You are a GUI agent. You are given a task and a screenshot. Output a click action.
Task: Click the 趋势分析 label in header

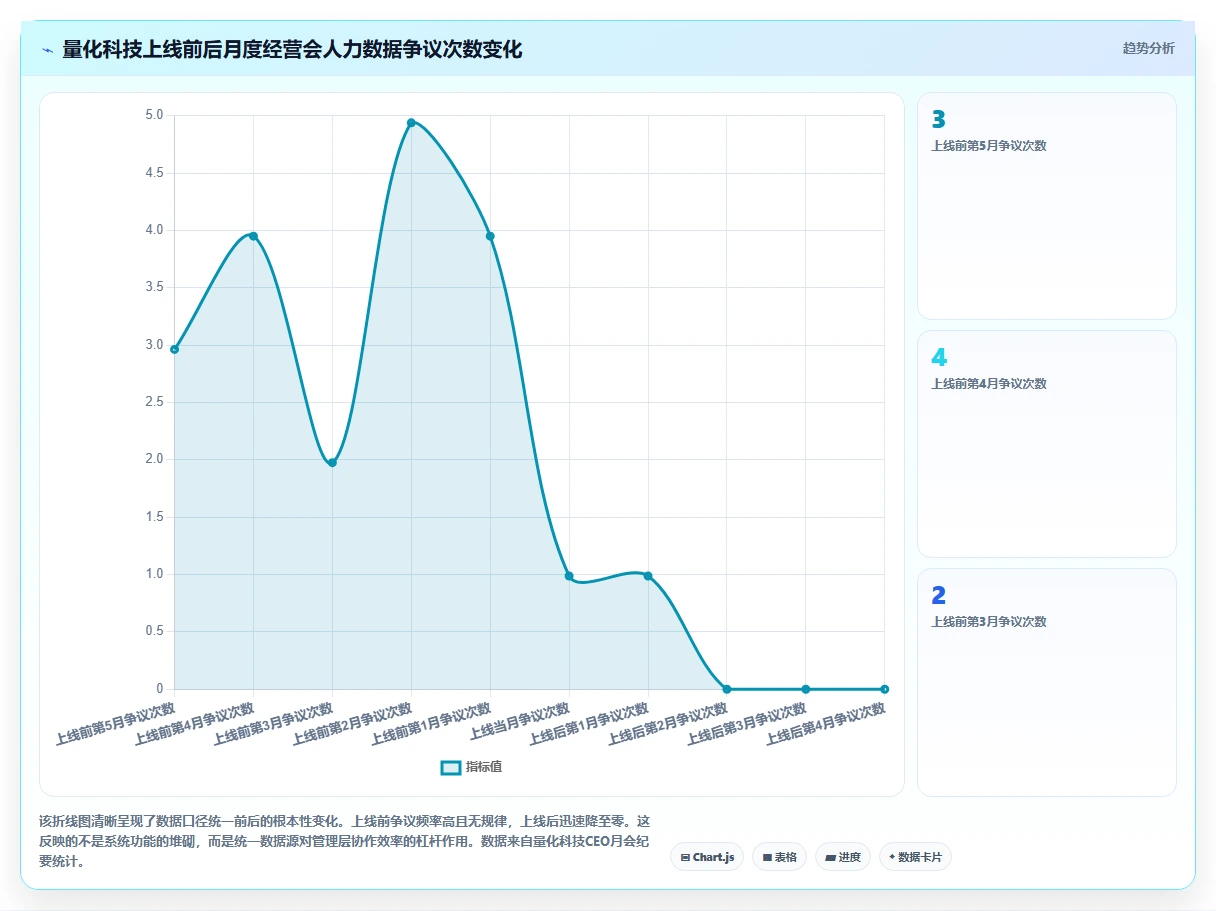[1148, 48]
